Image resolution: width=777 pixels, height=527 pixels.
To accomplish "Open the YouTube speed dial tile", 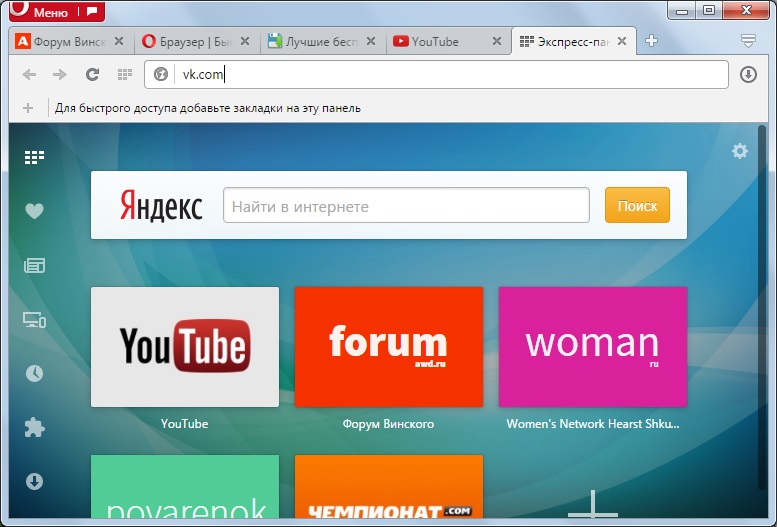I will pos(185,347).
